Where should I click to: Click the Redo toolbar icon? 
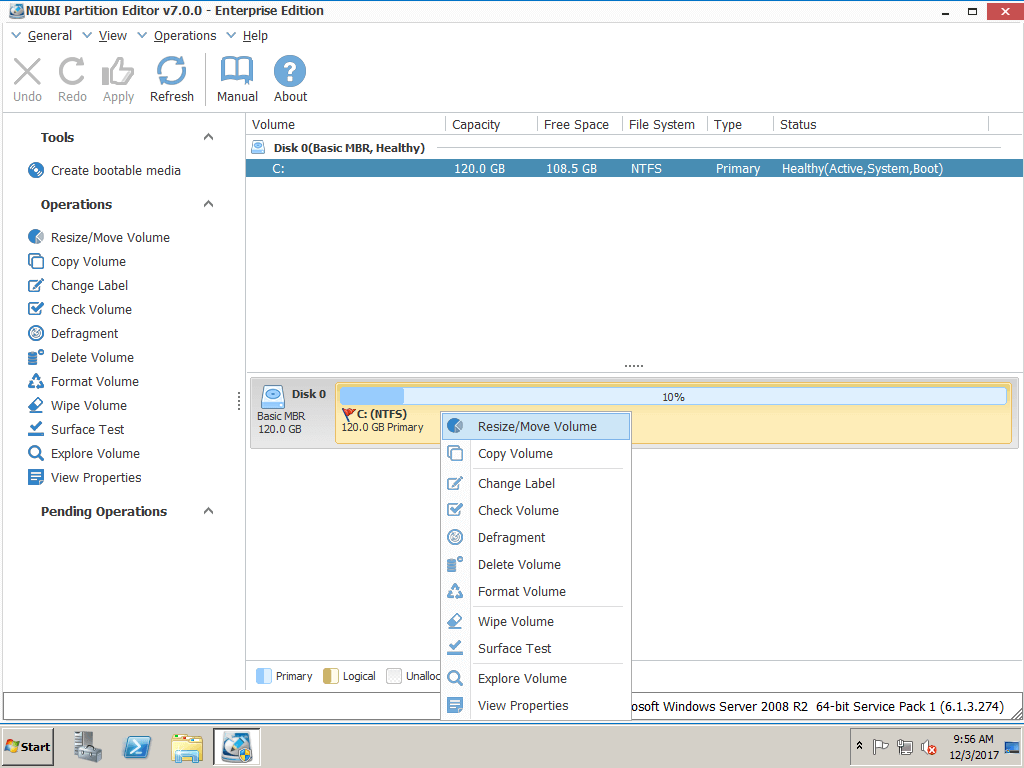[72, 72]
